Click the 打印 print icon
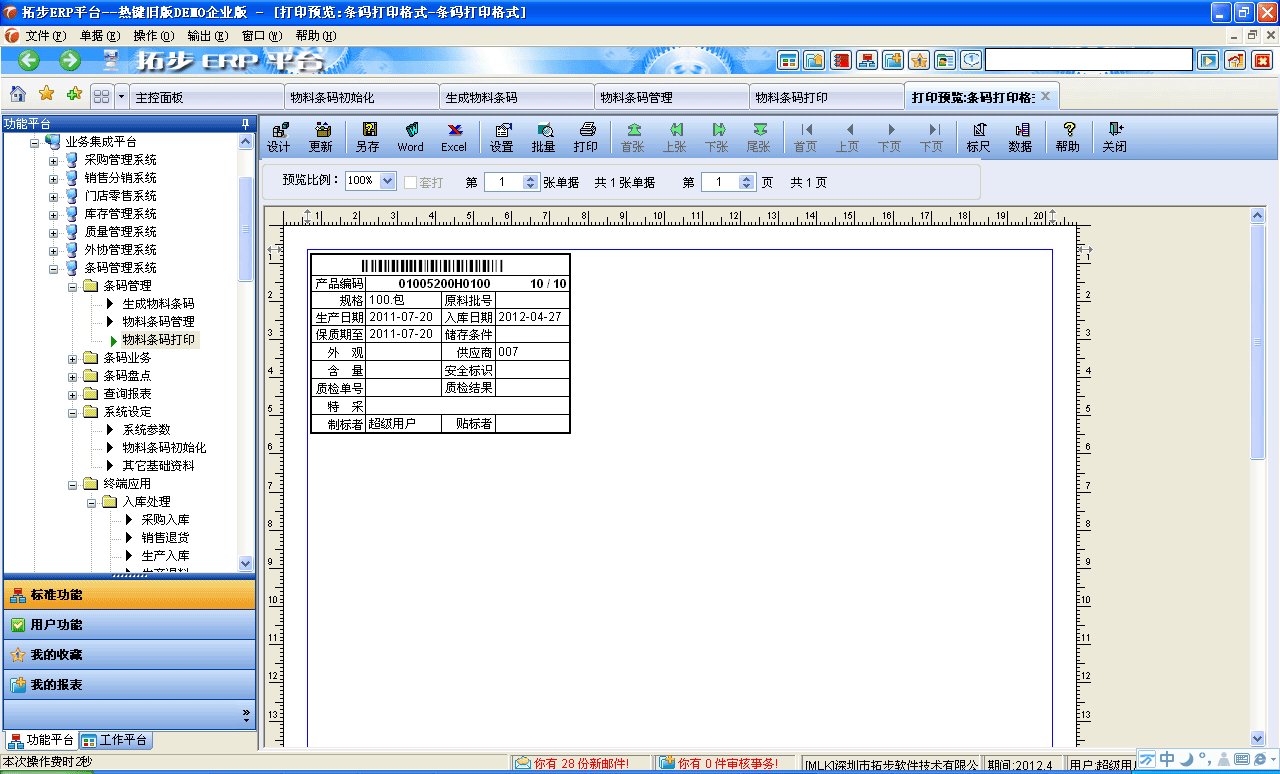This screenshot has width=1280, height=774. (x=586, y=136)
